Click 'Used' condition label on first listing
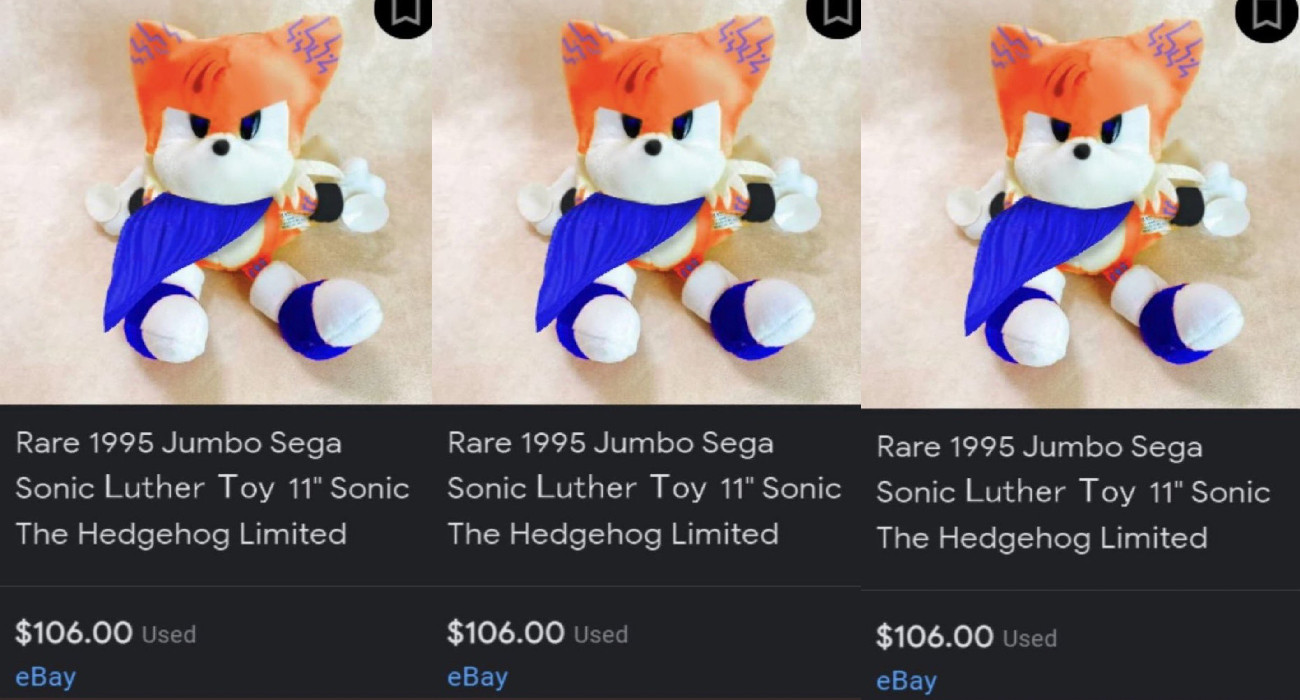This screenshot has width=1300, height=700. click(169, 634)
